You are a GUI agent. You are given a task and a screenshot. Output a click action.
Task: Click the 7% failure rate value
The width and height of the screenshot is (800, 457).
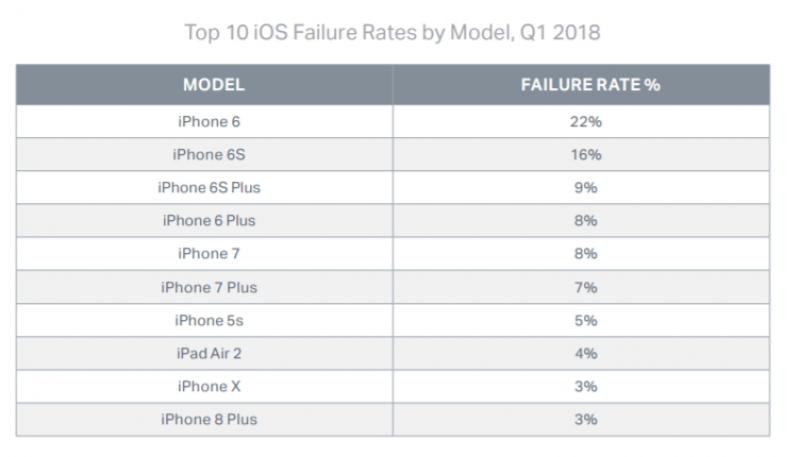point(587,288)
